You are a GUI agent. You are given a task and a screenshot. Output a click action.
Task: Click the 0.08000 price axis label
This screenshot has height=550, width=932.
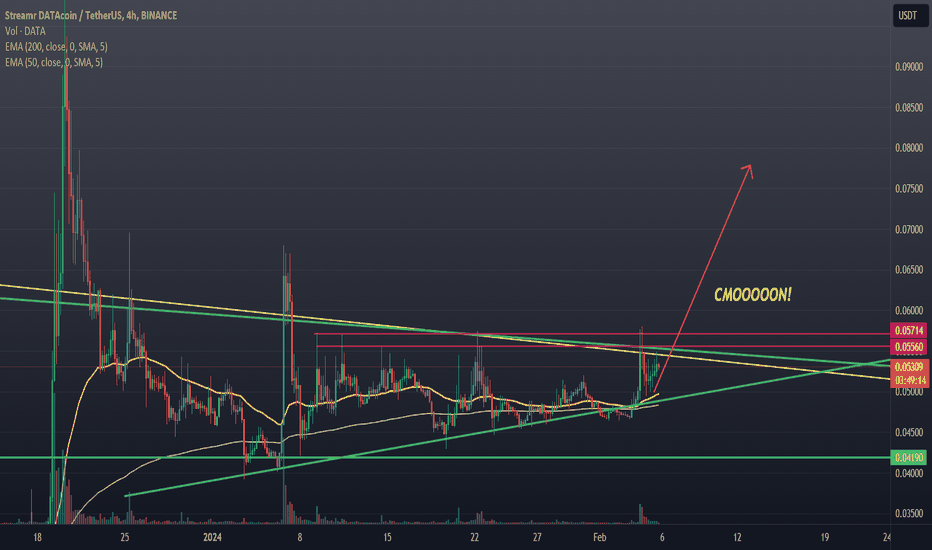909,148
